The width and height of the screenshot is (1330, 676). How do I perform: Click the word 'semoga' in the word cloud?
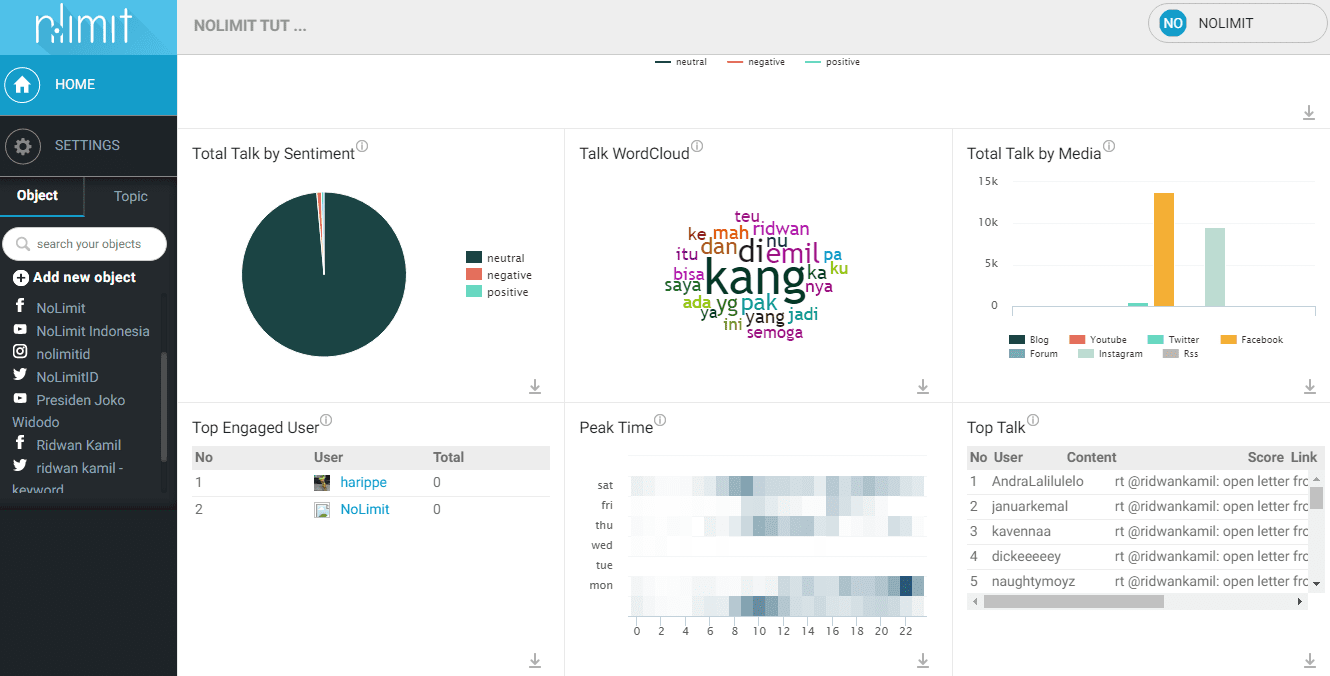775,333
